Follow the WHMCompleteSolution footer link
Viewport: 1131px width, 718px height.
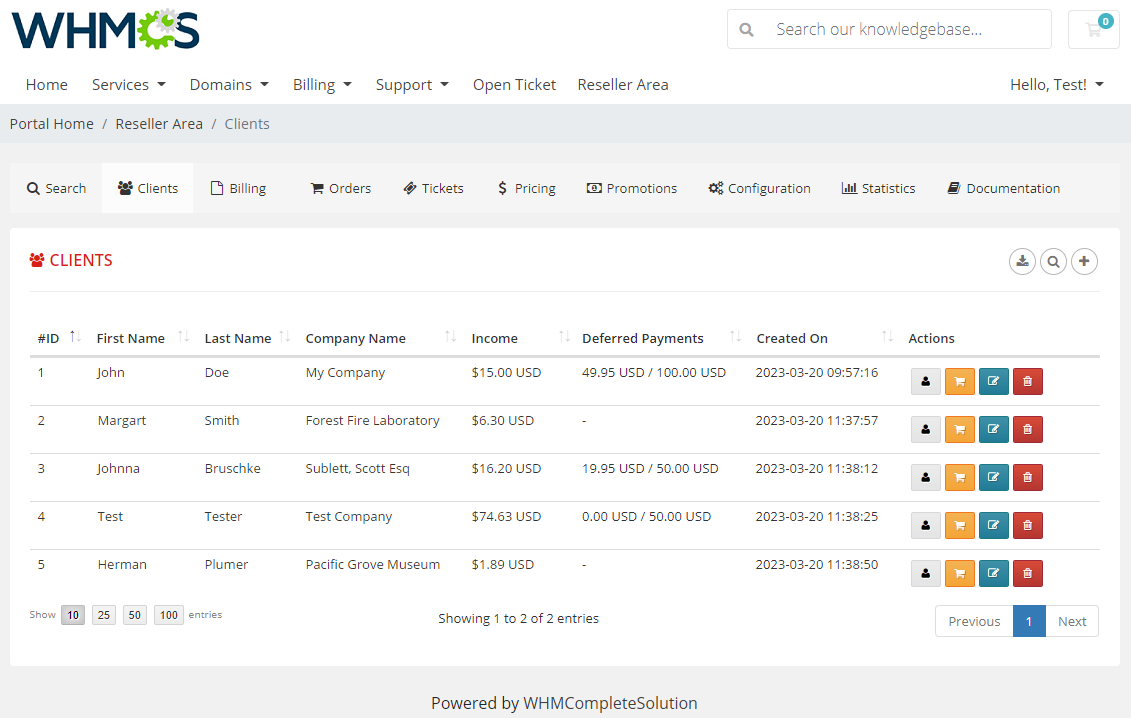pos(610,702)
